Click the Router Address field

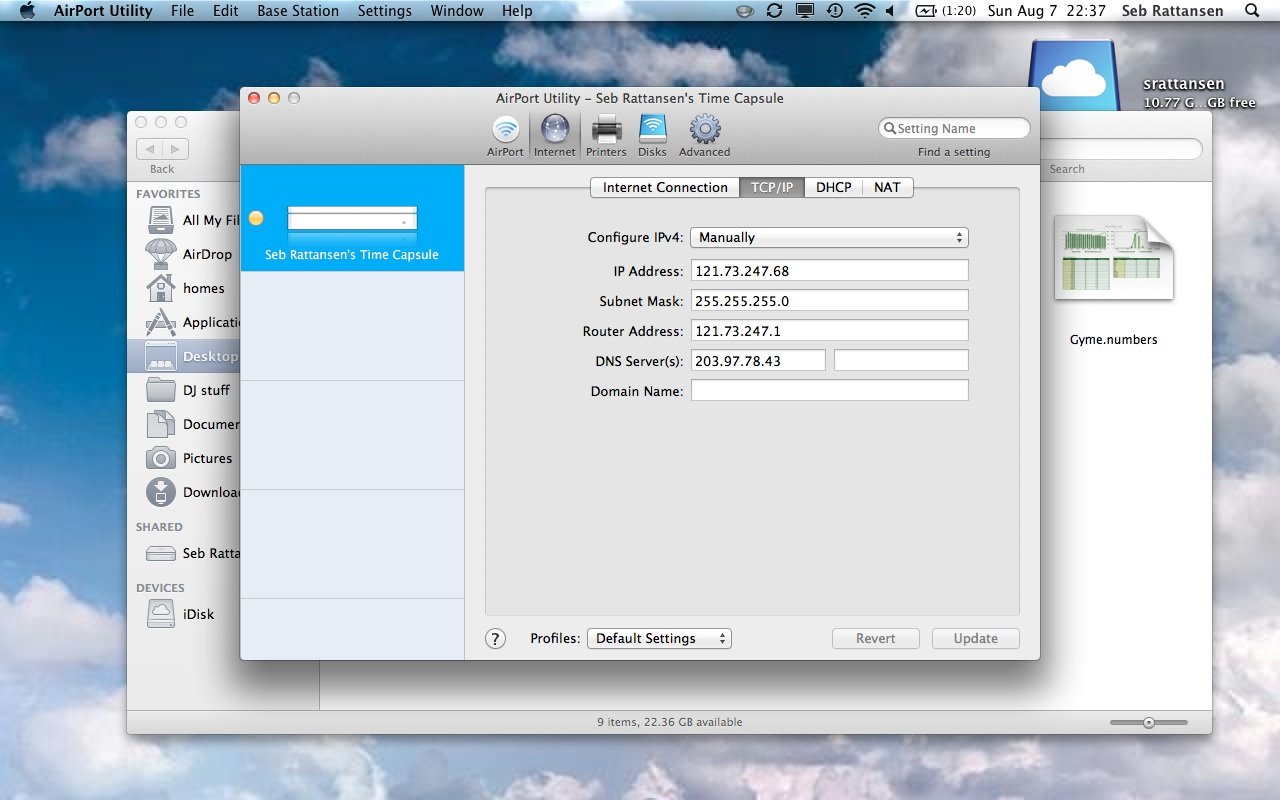[830, 331]
